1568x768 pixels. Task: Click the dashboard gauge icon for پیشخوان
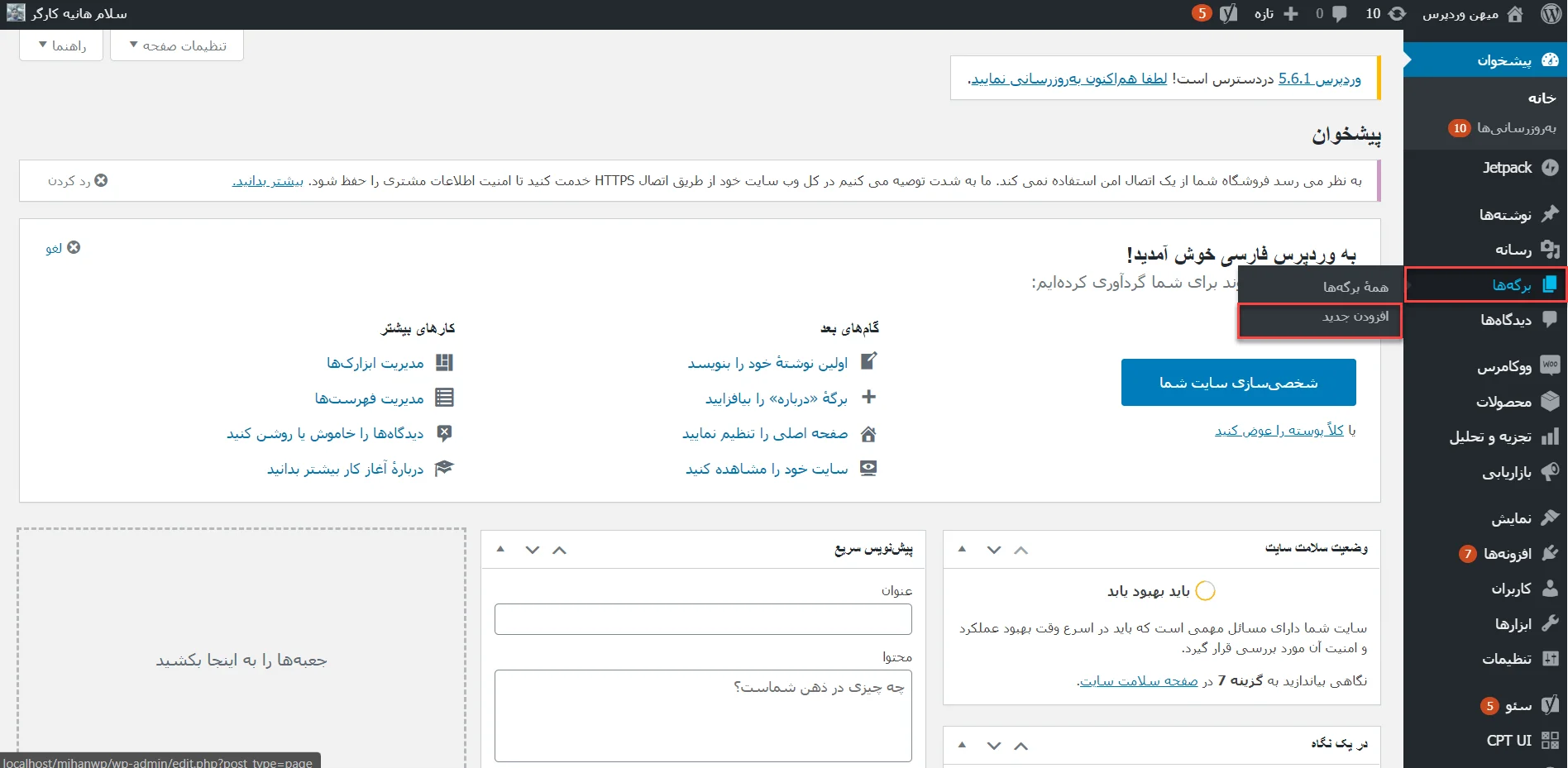1551,60
